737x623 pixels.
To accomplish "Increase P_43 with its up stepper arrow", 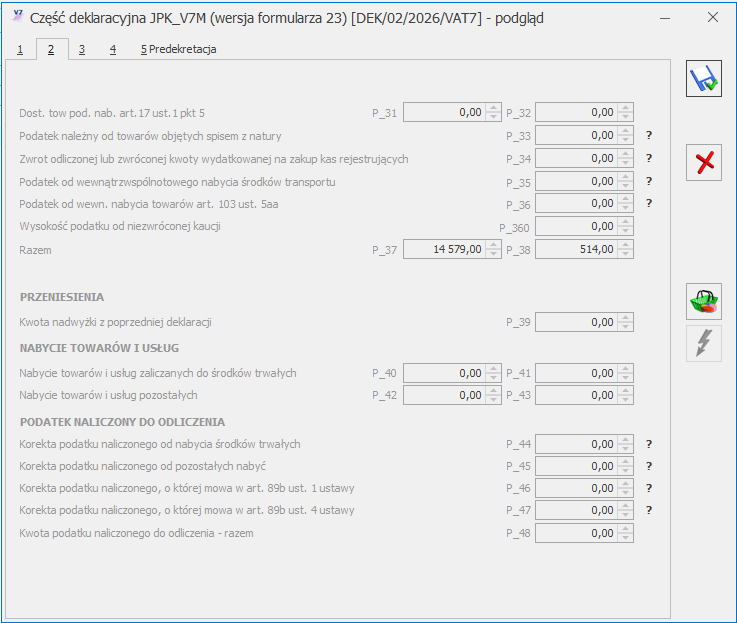I will 626,391.
